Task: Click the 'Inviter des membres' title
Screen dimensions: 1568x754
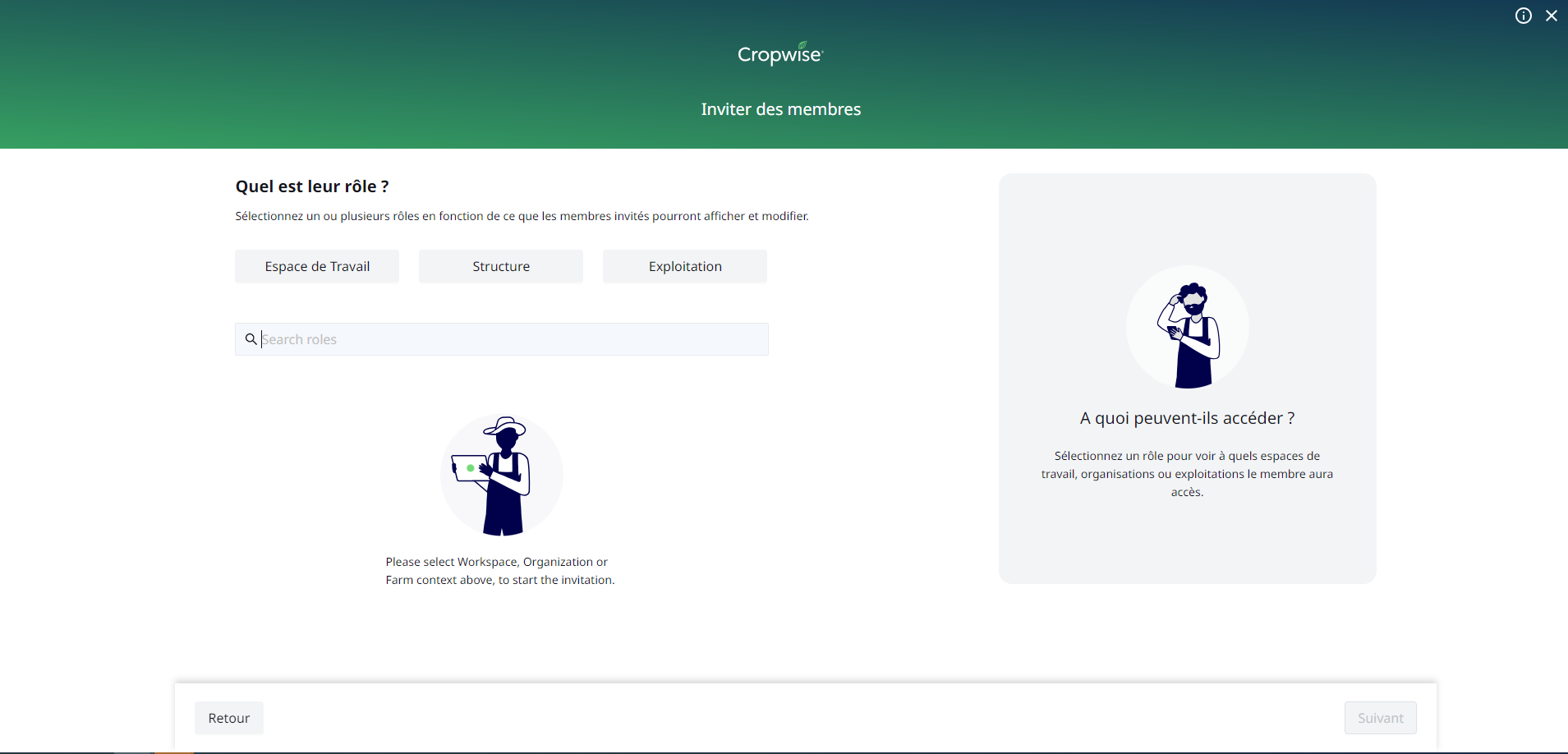Action: pos(780,109)
